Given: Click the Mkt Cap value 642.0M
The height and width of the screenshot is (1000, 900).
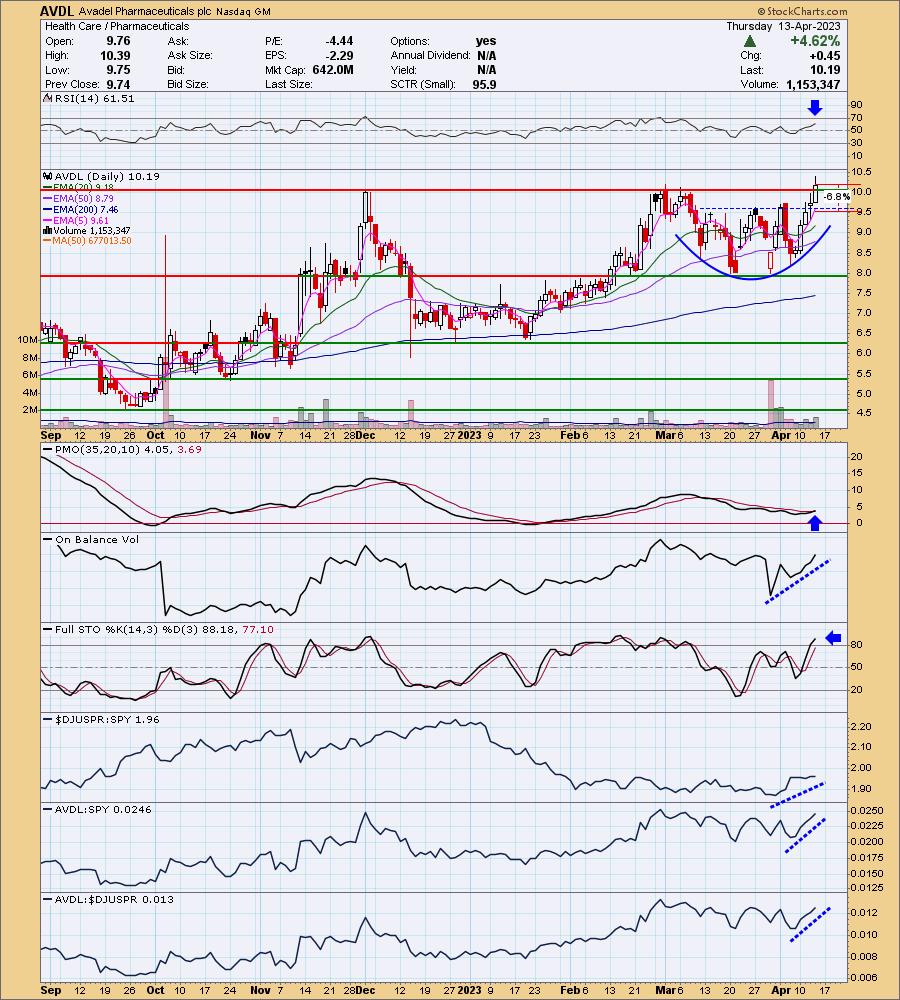Looking at the screenshot, I should 333,70.
